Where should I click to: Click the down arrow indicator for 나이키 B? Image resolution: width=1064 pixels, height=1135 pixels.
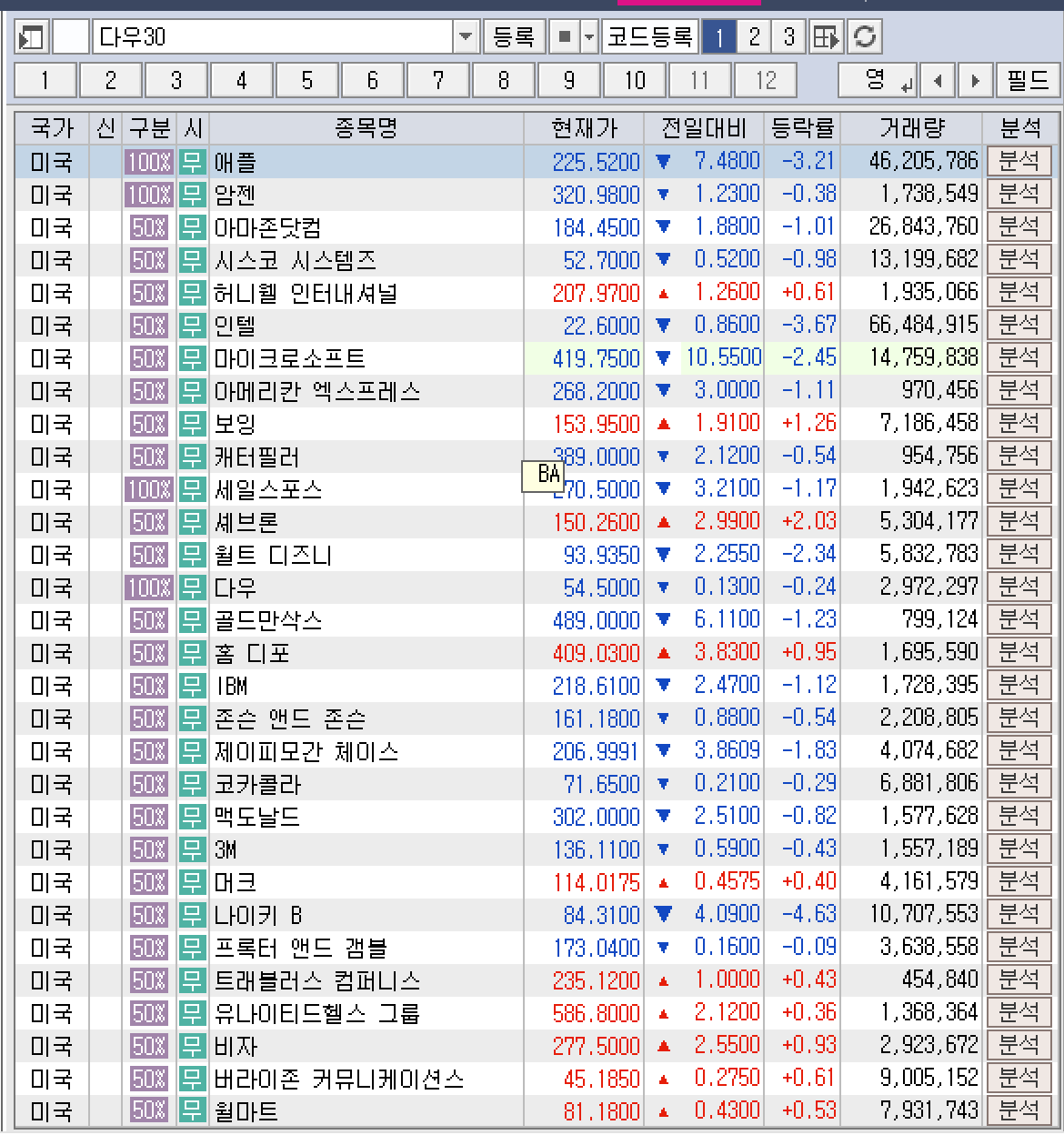(x=663, y=915)
